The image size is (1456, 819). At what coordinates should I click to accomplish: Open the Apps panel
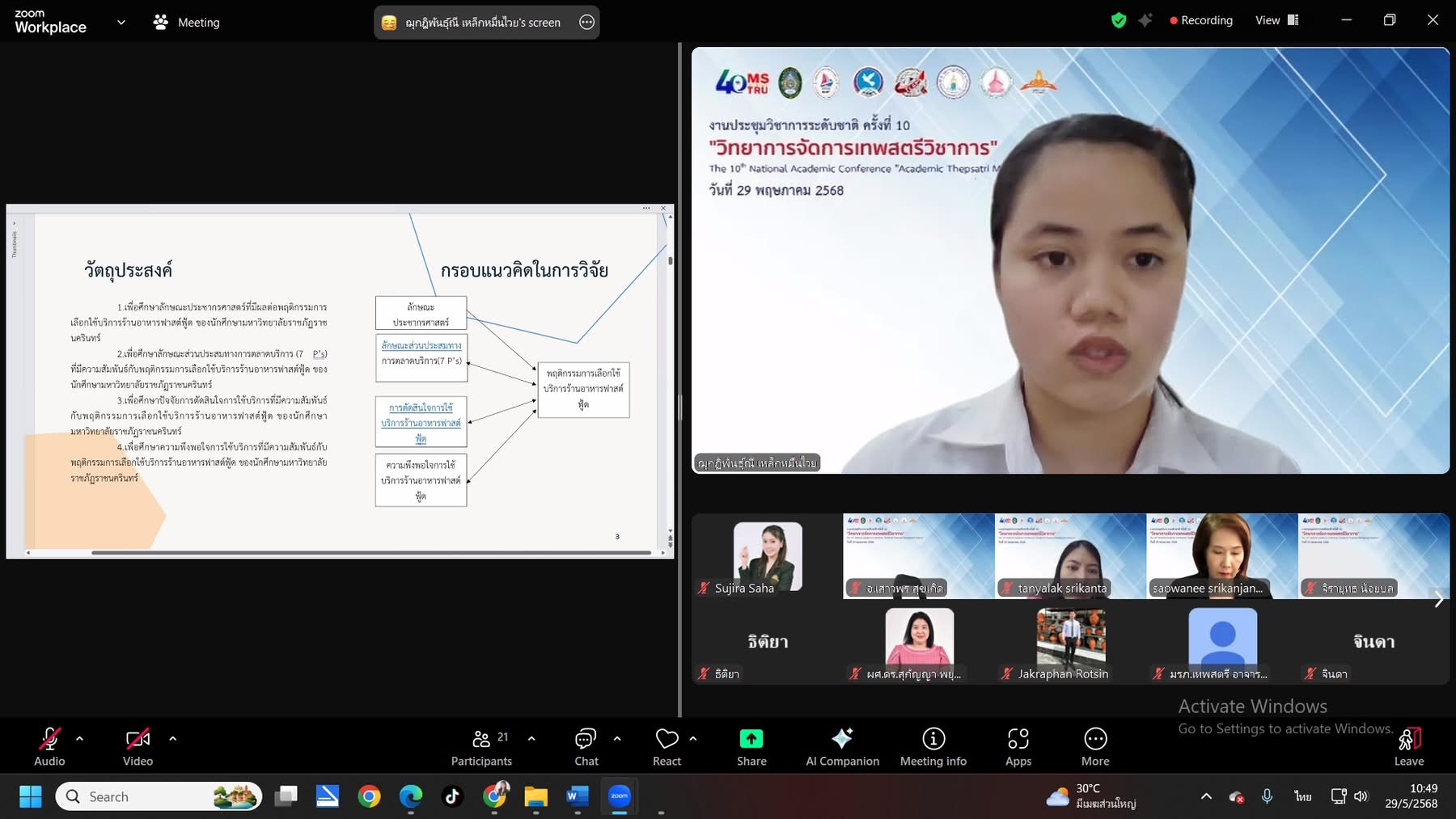coord(1018,747)
